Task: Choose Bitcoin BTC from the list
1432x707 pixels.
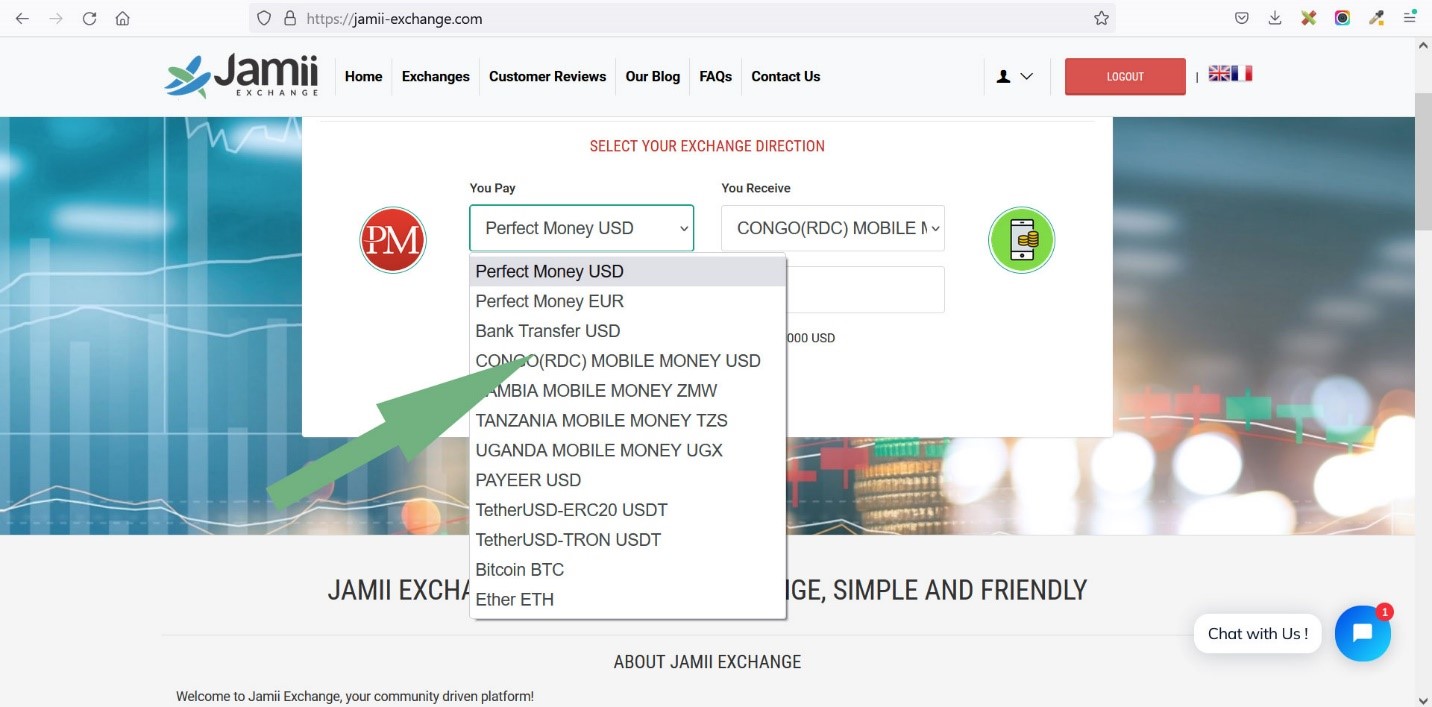Action: (x=628, y=570)
